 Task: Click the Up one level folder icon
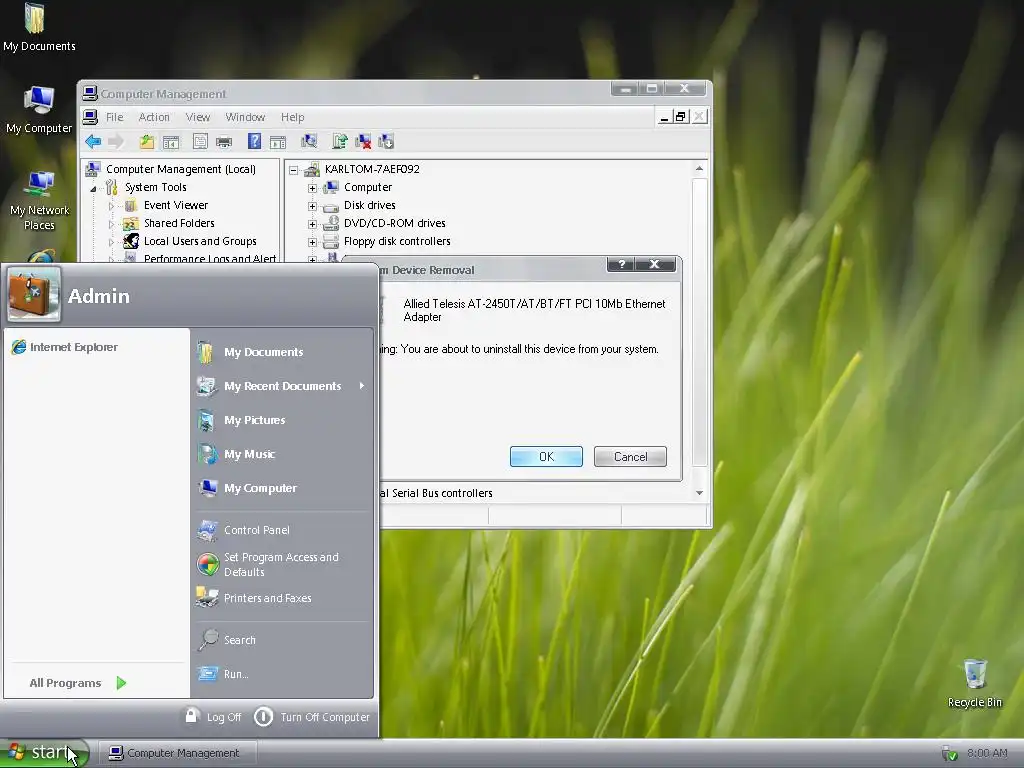147,141
